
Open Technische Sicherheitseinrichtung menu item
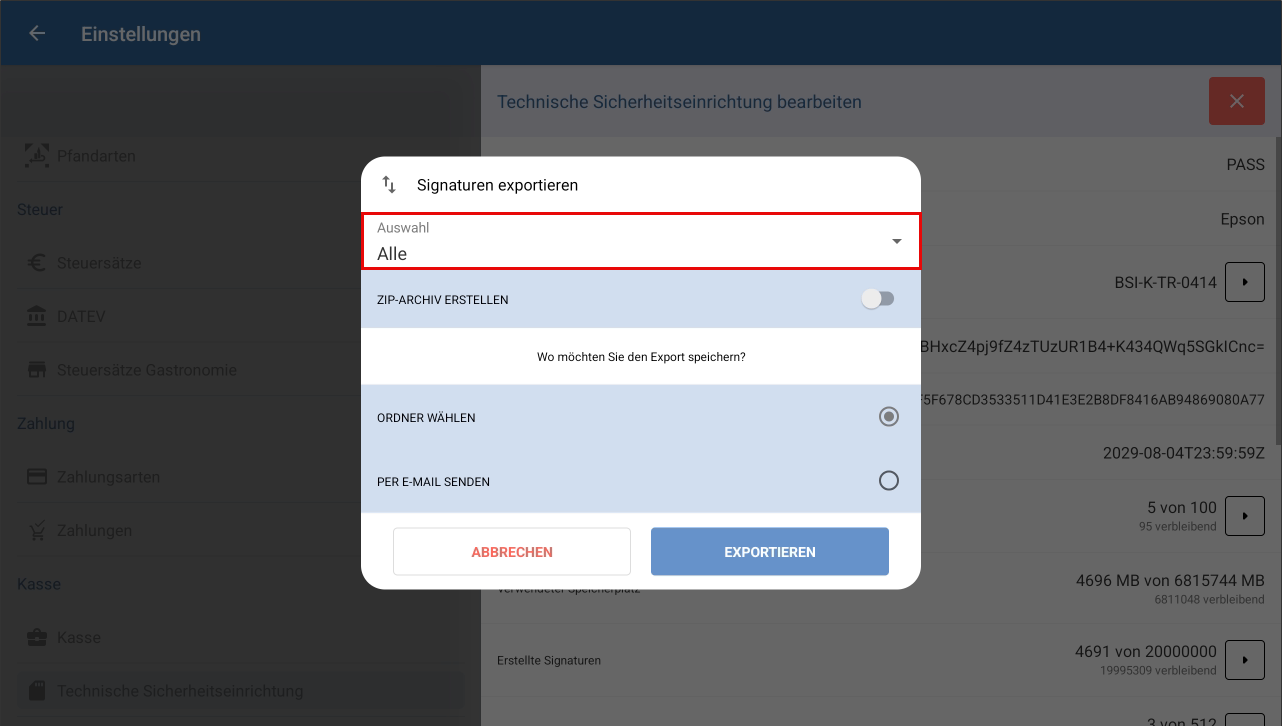point(180,691)
